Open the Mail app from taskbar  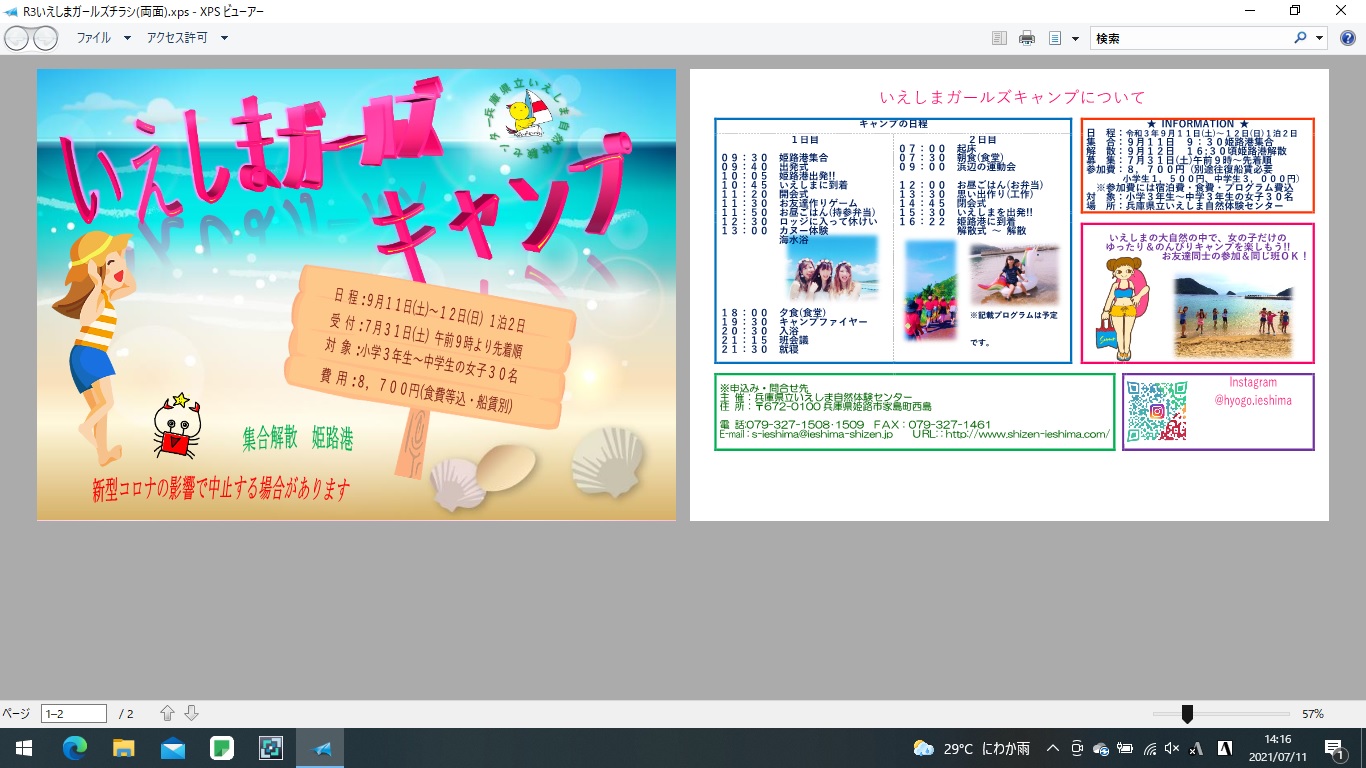172,747
